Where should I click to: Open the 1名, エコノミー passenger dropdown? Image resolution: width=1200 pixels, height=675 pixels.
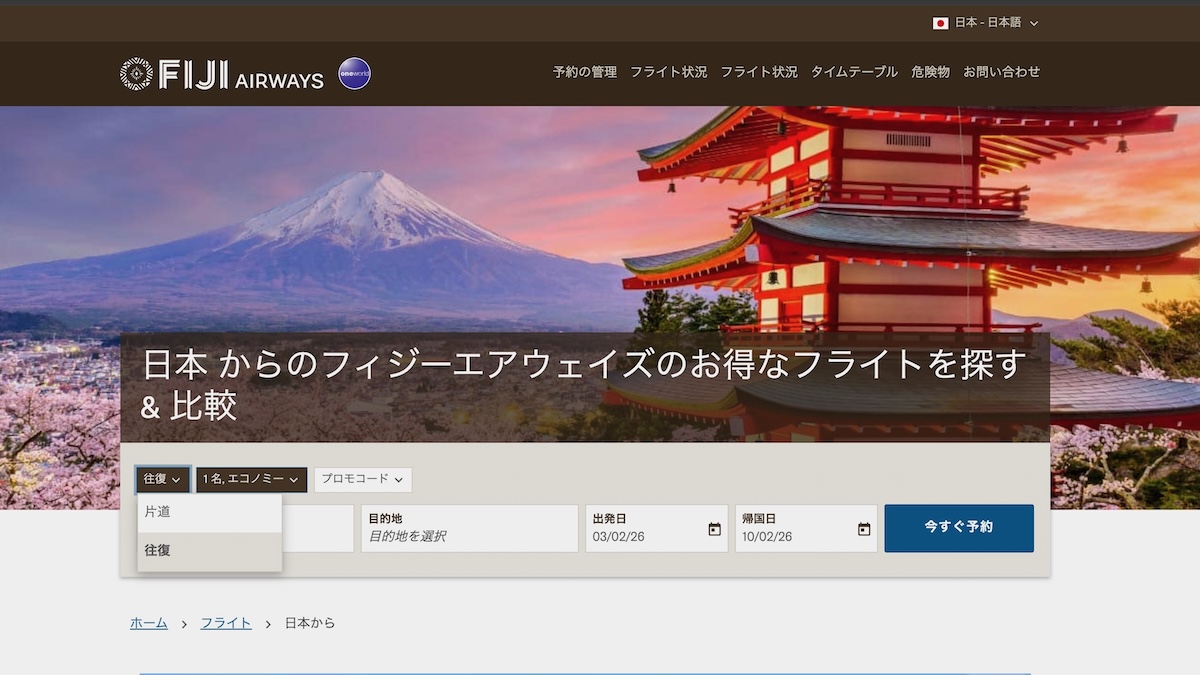point(251,479)
